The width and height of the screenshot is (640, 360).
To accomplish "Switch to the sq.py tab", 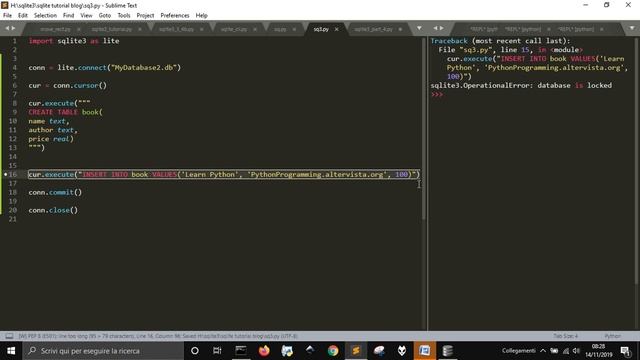I will [280, 29].
